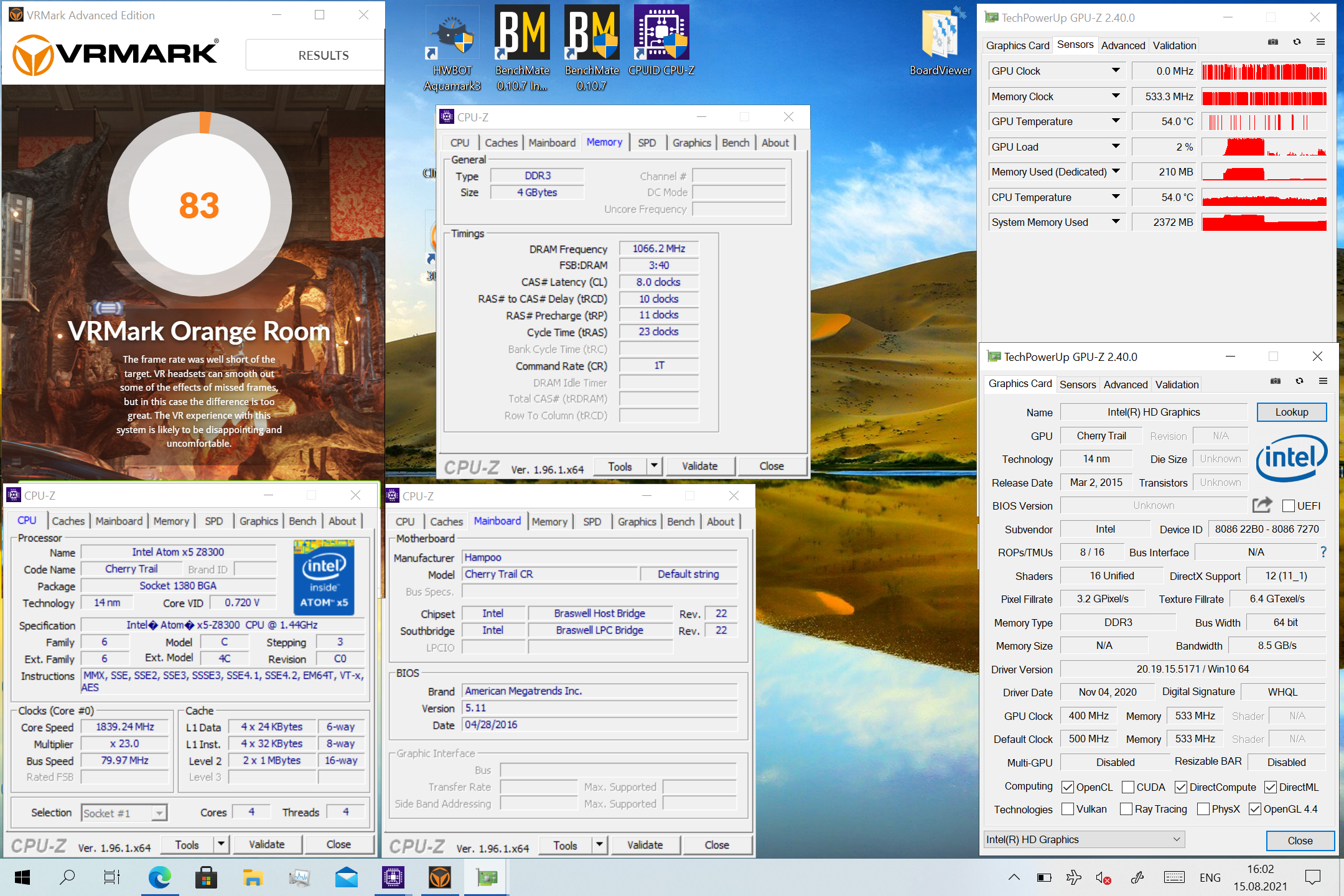Image resolution: width=1344 pixels, height=896 pixels.
Task: Switch to VRMark taskbar icon
Action: [440, 877]
